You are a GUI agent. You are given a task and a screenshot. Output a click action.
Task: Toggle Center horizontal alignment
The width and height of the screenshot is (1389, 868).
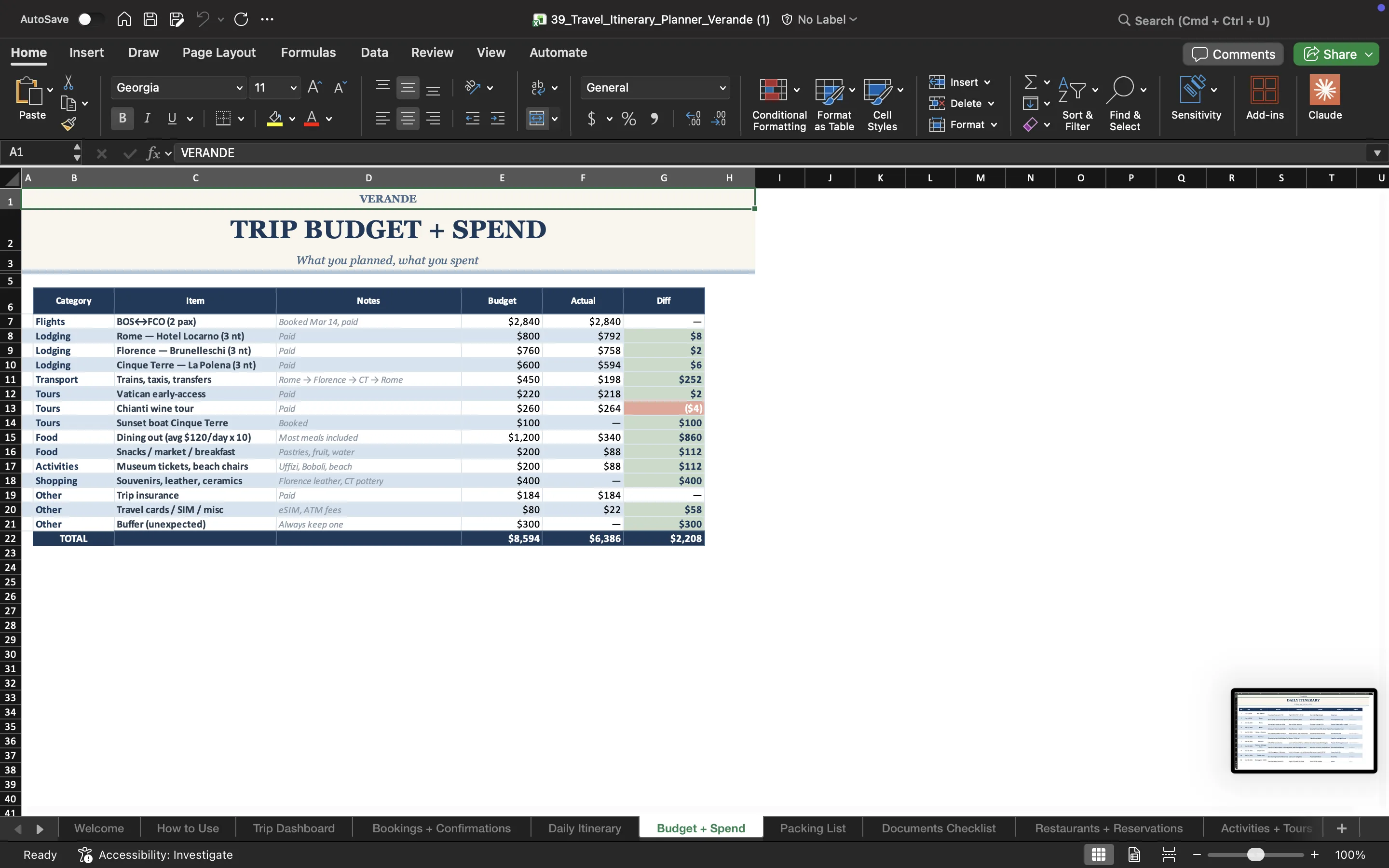408,119
